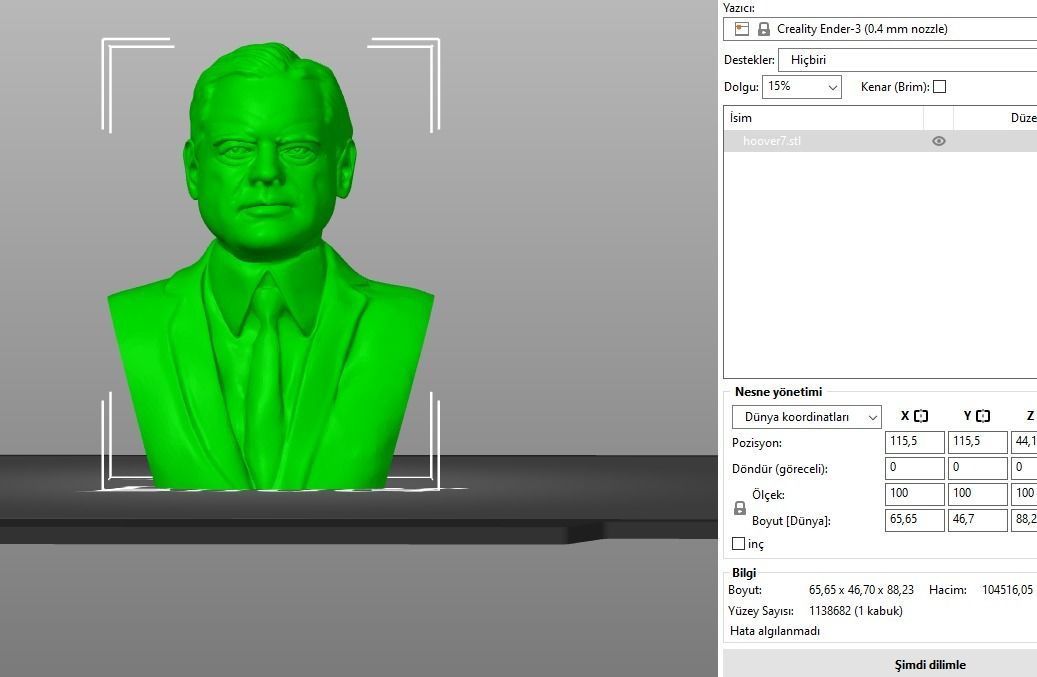
Task: Click the Döndür X rotation field
Action: 915,468
